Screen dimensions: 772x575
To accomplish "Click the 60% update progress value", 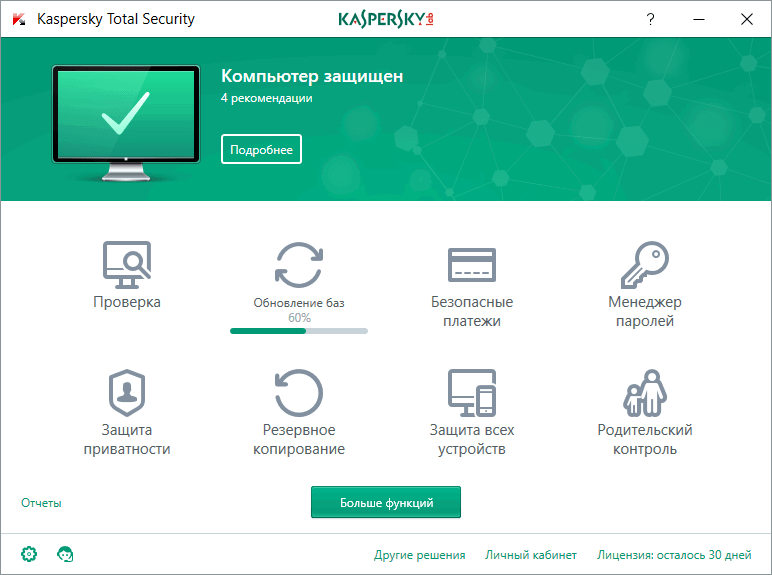I will click(x=299, y=318).
